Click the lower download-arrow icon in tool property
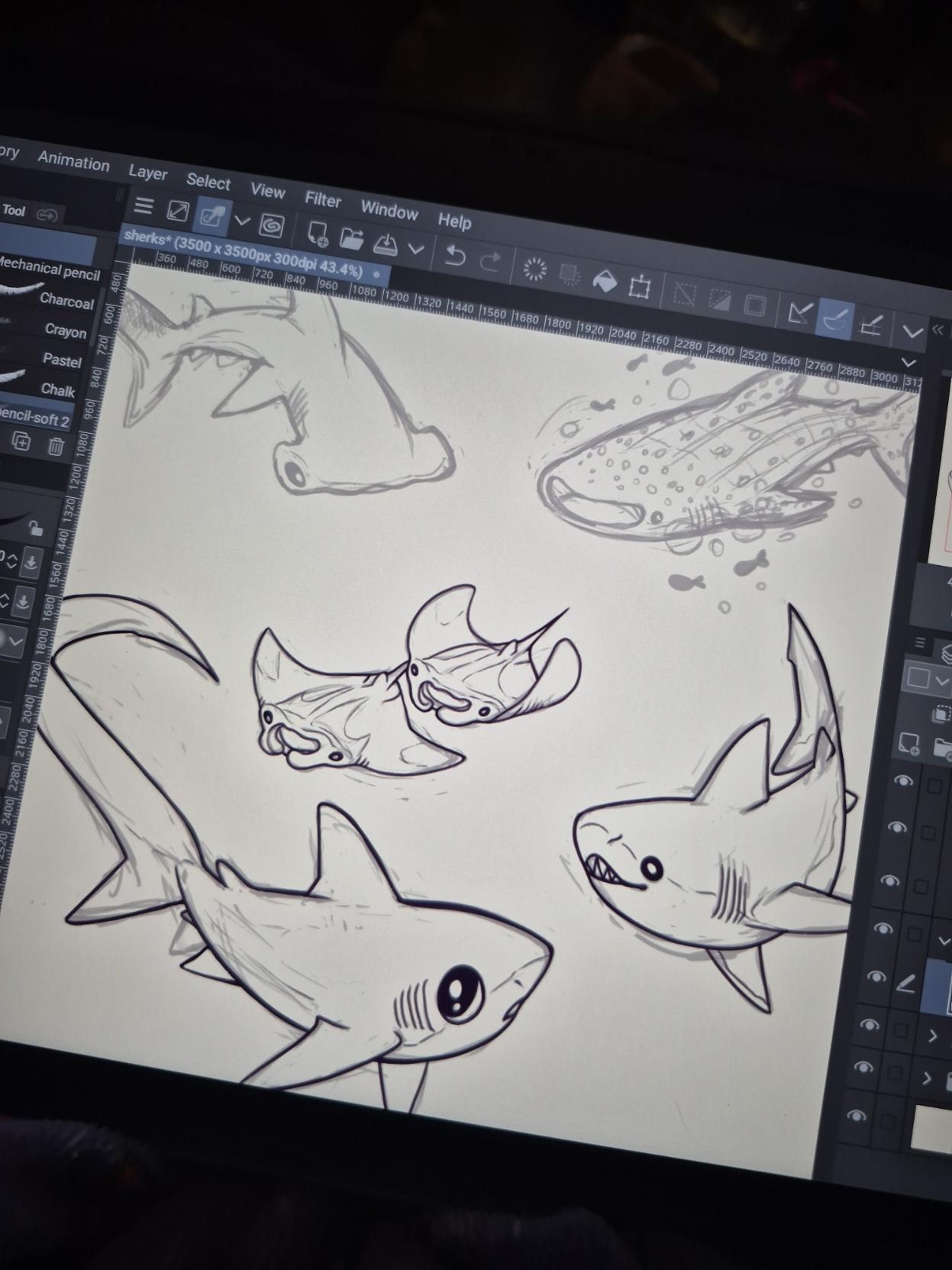 [23, 602]
